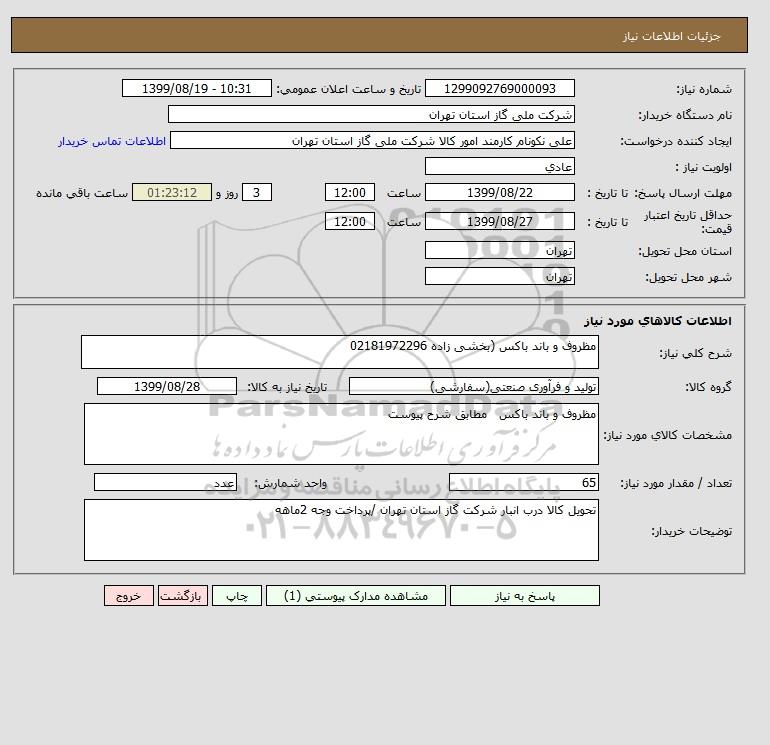Click the بازگشت back button
The image size is (770, 745).
183,596
